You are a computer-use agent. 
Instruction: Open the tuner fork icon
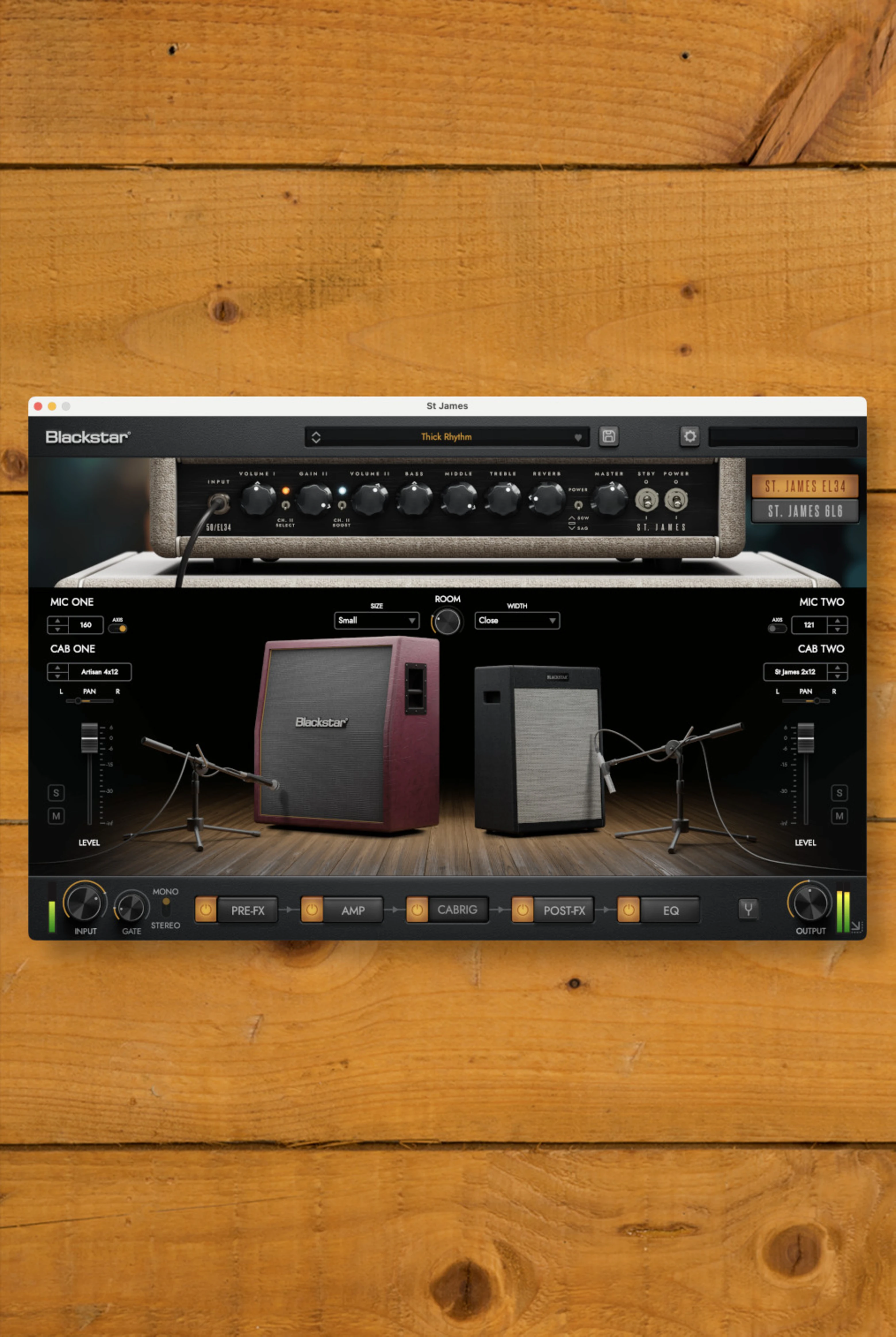[748, 909]
